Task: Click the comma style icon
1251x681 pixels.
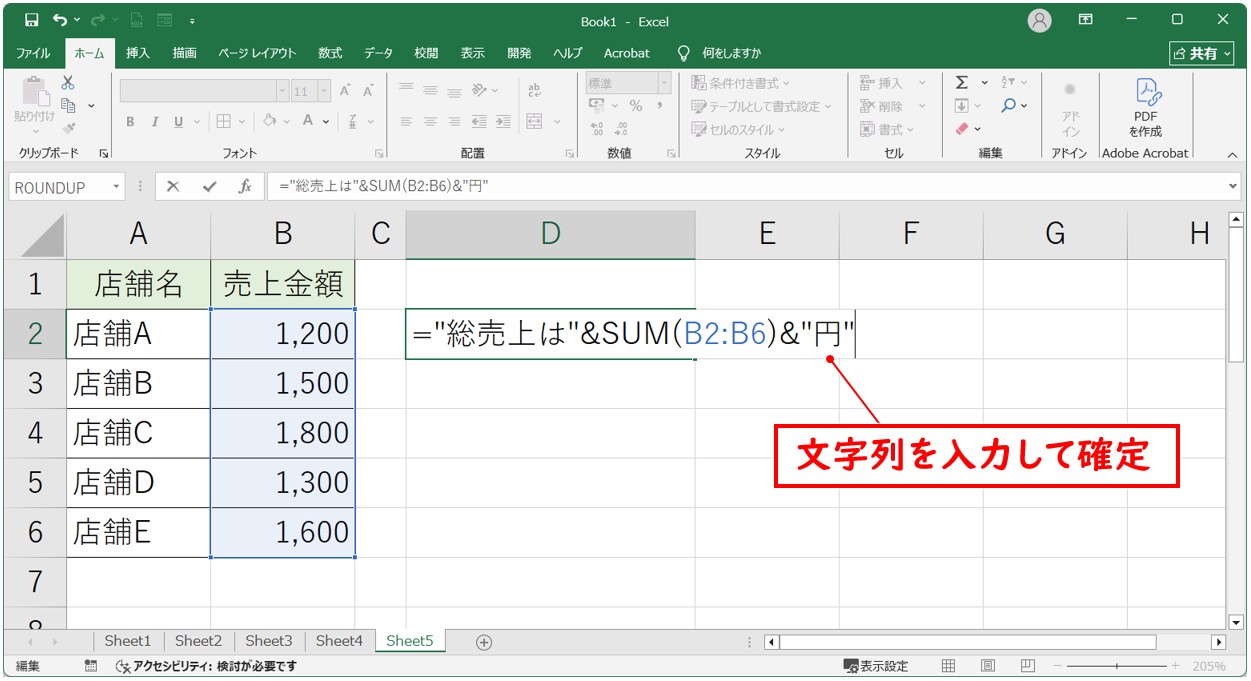Action: pos(660,105)
